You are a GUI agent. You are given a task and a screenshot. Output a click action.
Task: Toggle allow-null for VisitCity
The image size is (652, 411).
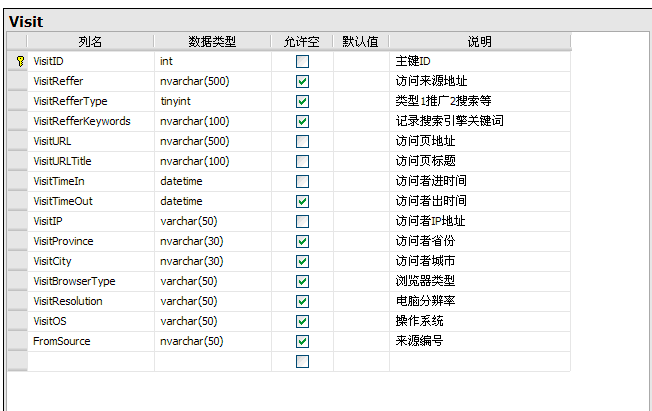(302, 261)
